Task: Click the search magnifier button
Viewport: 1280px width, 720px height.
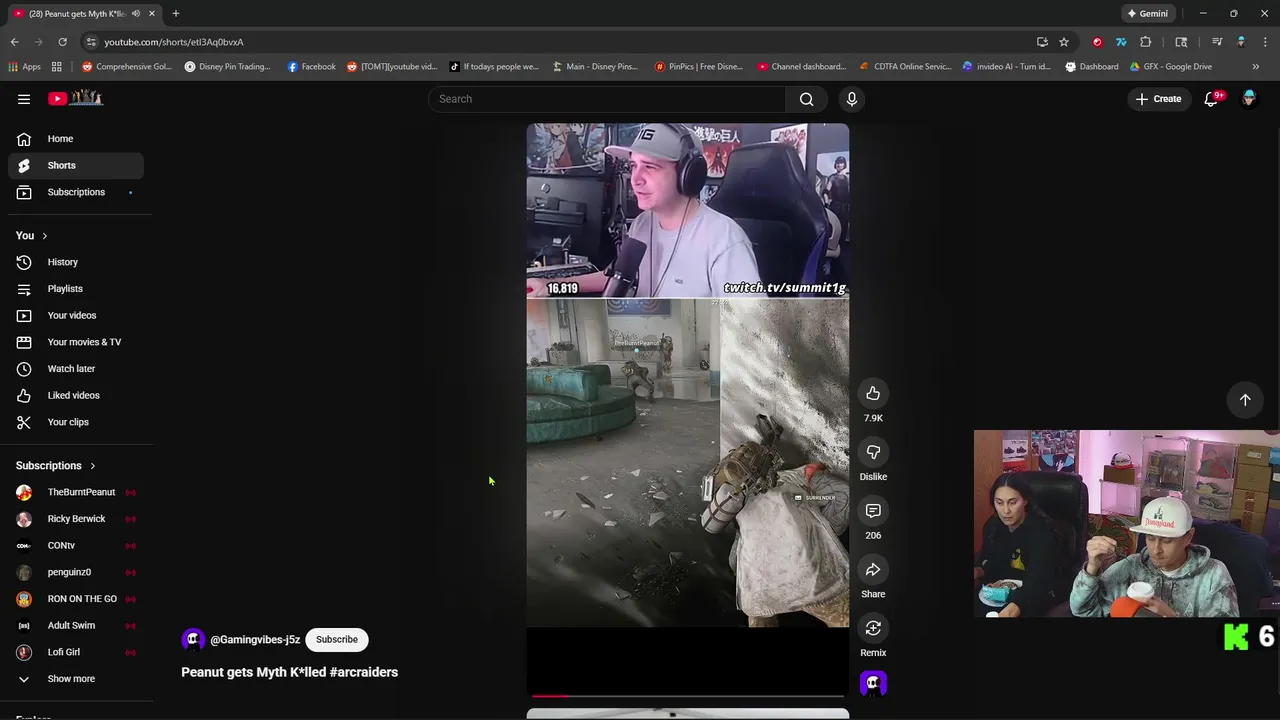Action: pyautogui.click(x=806, y=99)
